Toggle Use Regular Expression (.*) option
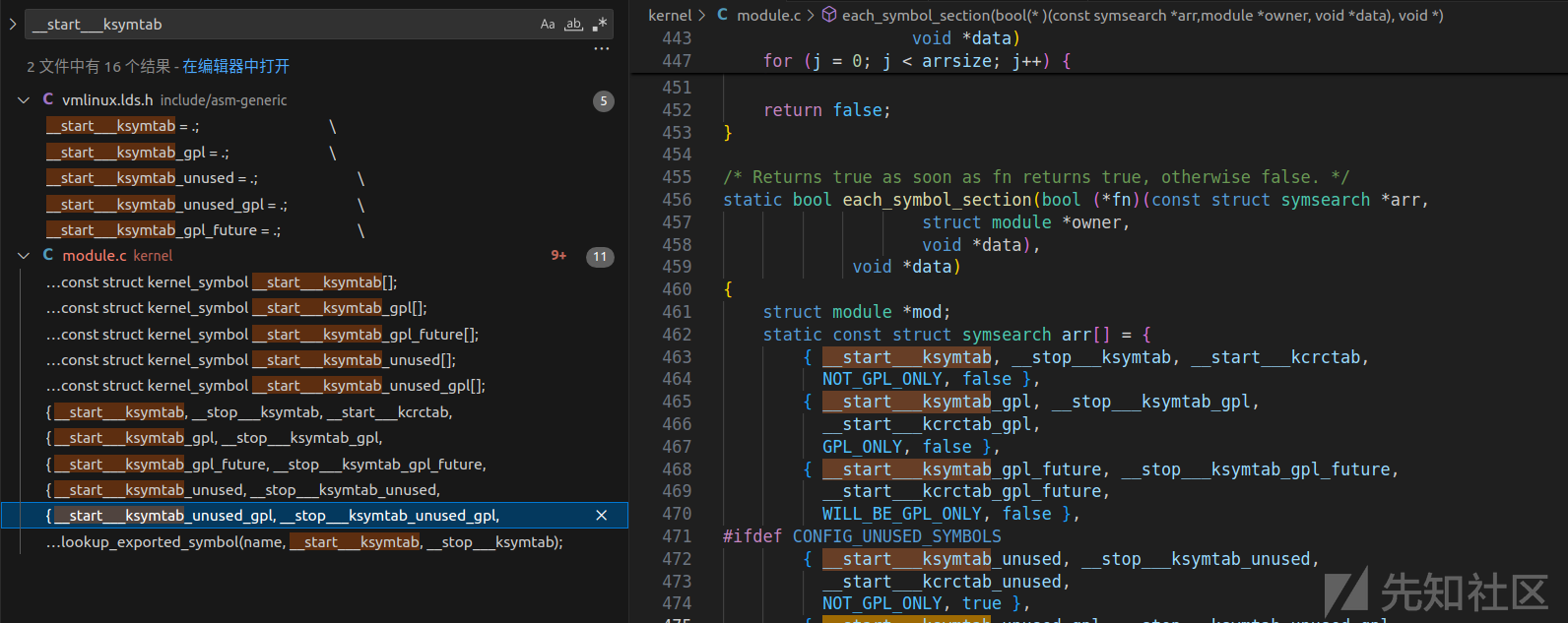Viewport: 1568px width, 623px height. click(599, 25)
